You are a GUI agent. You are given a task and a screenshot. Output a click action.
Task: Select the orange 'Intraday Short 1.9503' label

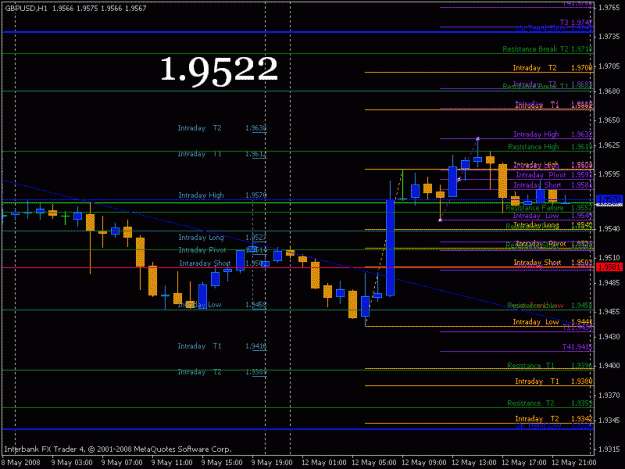(553, 262)
